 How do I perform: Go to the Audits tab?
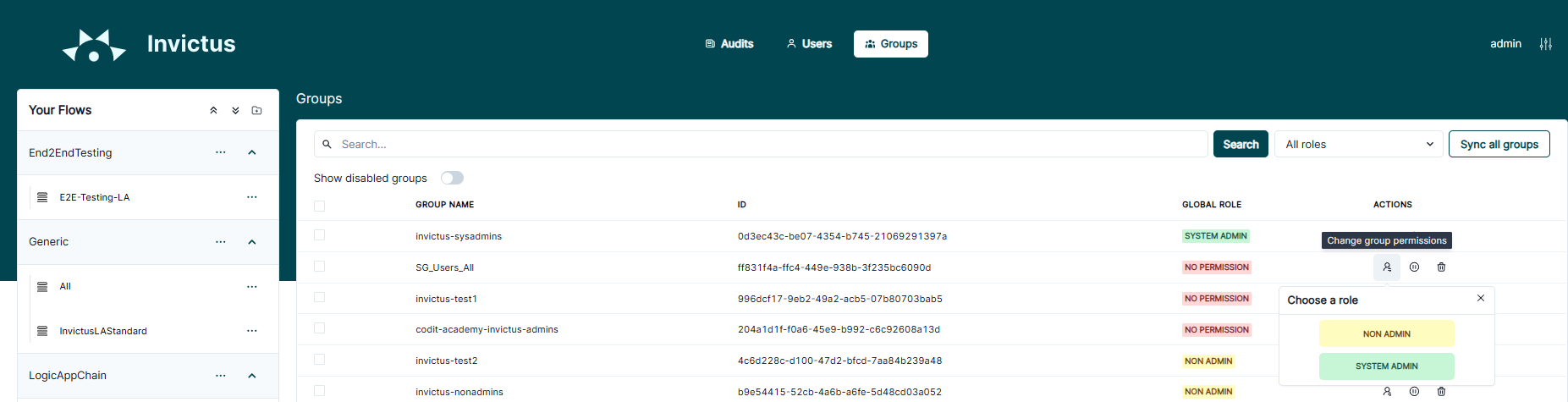point(729,44)
